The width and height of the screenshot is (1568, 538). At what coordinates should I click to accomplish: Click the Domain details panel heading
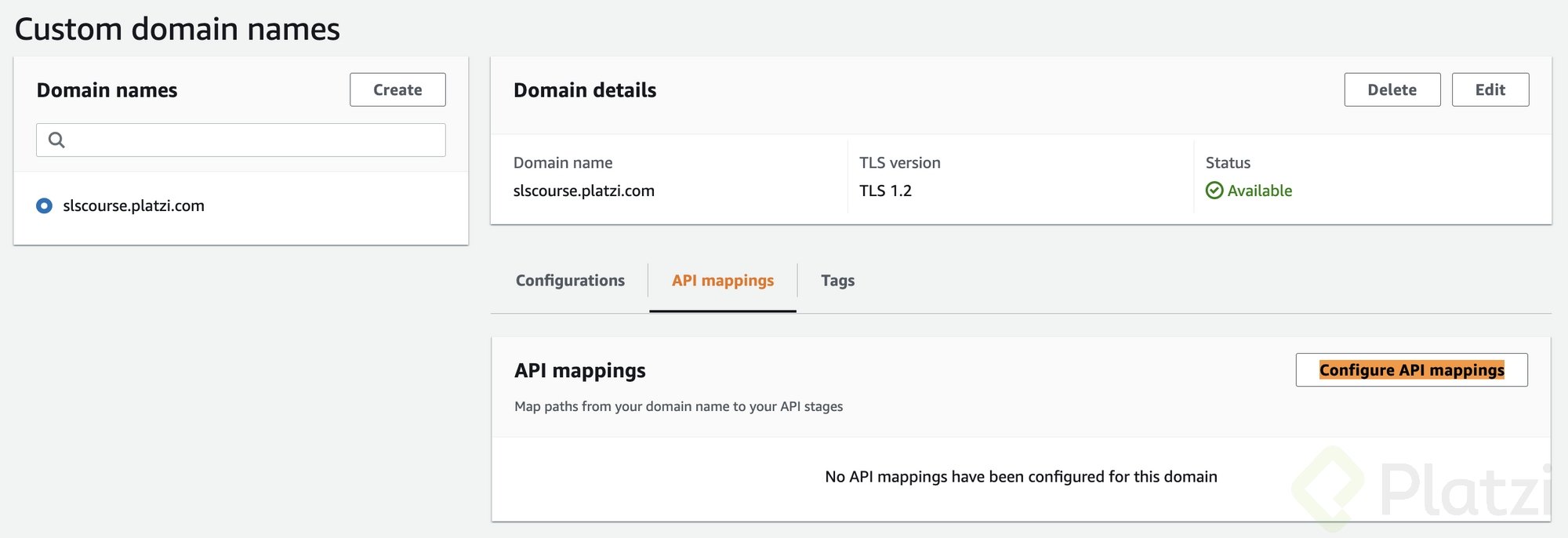(585, 90)
